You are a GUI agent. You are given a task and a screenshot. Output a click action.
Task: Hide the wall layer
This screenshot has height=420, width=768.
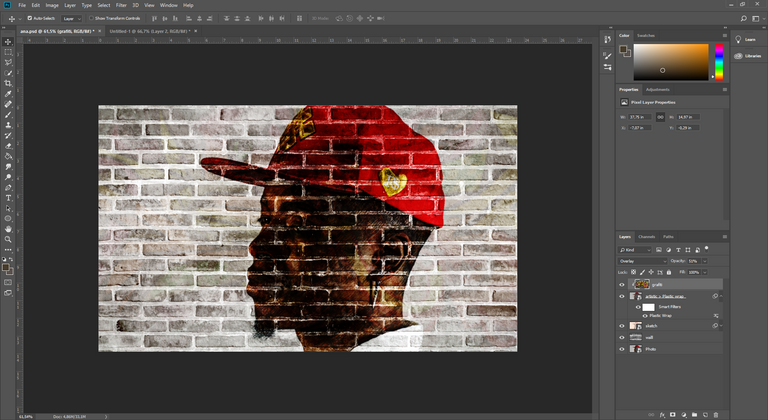click(x=622, y=337)
